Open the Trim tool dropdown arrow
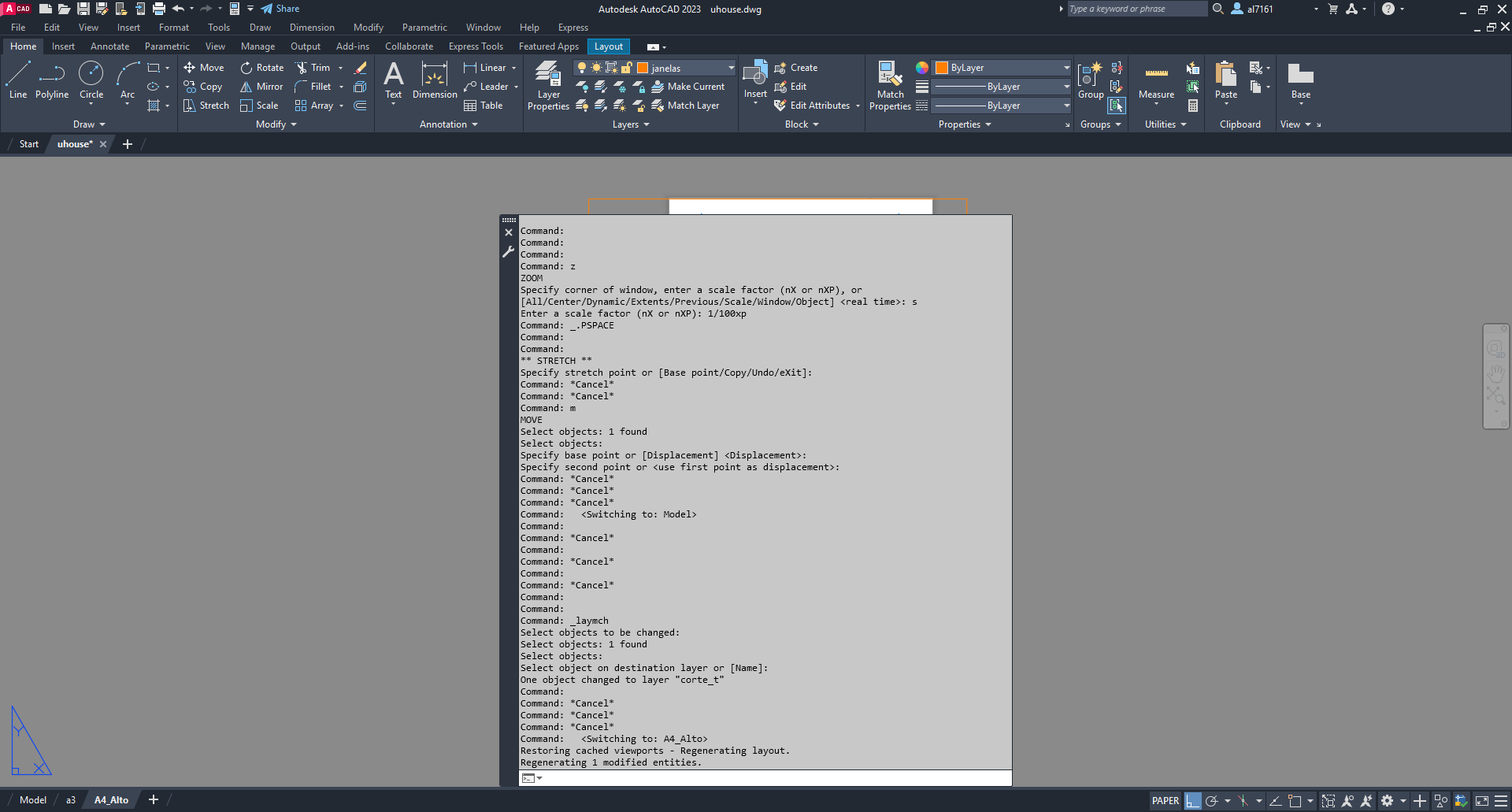This screenshot has height=812, width=1512. click(x=341, y=68)
